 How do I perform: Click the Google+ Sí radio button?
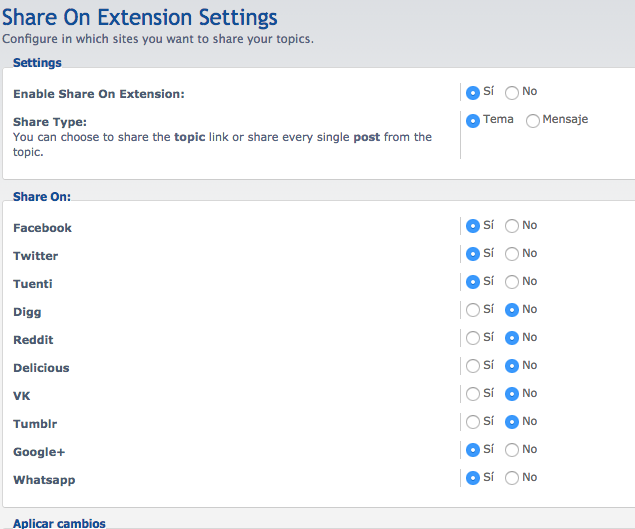473,450
